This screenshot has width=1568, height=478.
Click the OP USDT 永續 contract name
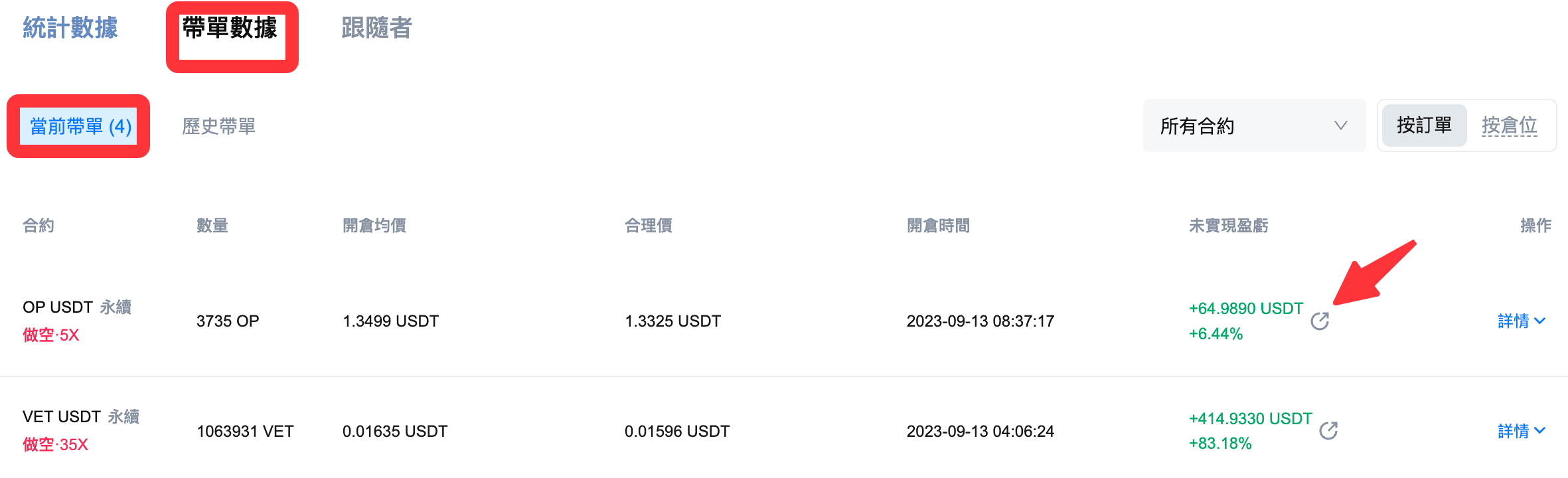(77, 307)
